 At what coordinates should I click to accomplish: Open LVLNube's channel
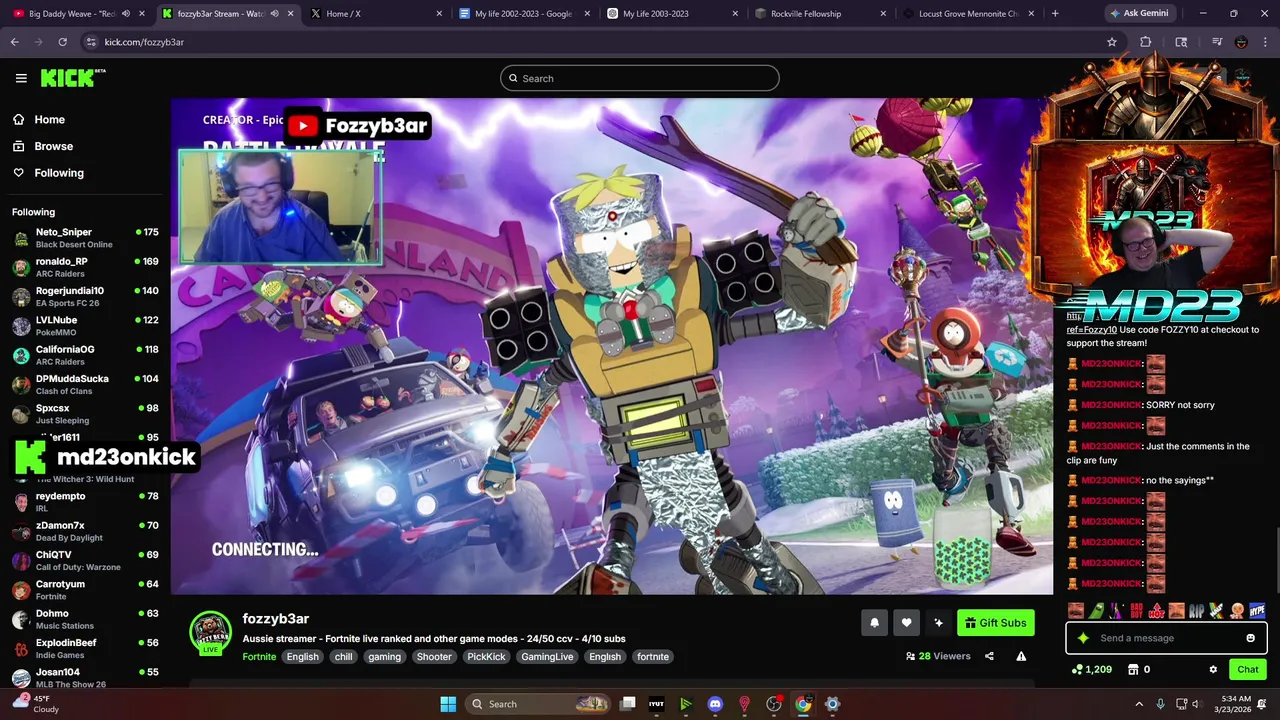(85, 326)
